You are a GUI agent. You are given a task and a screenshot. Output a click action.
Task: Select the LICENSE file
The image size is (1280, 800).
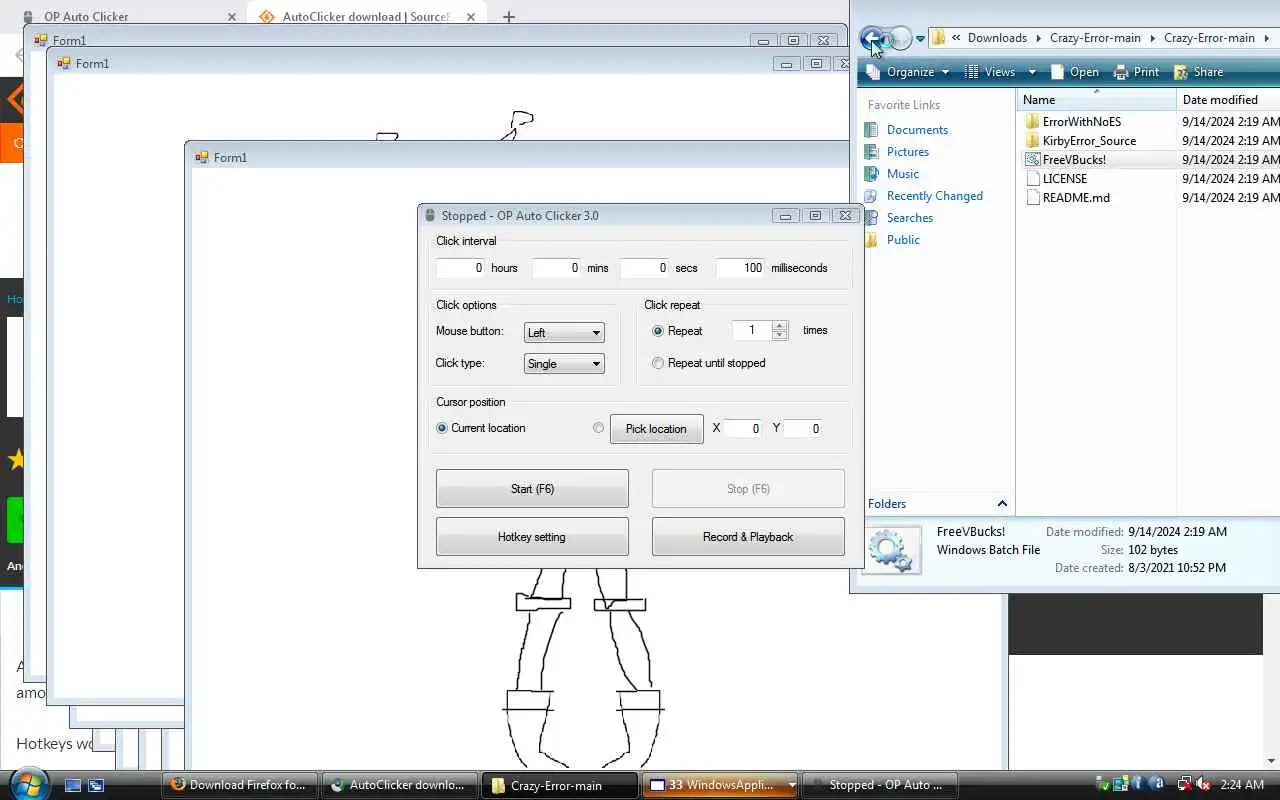pos(1064,179)
